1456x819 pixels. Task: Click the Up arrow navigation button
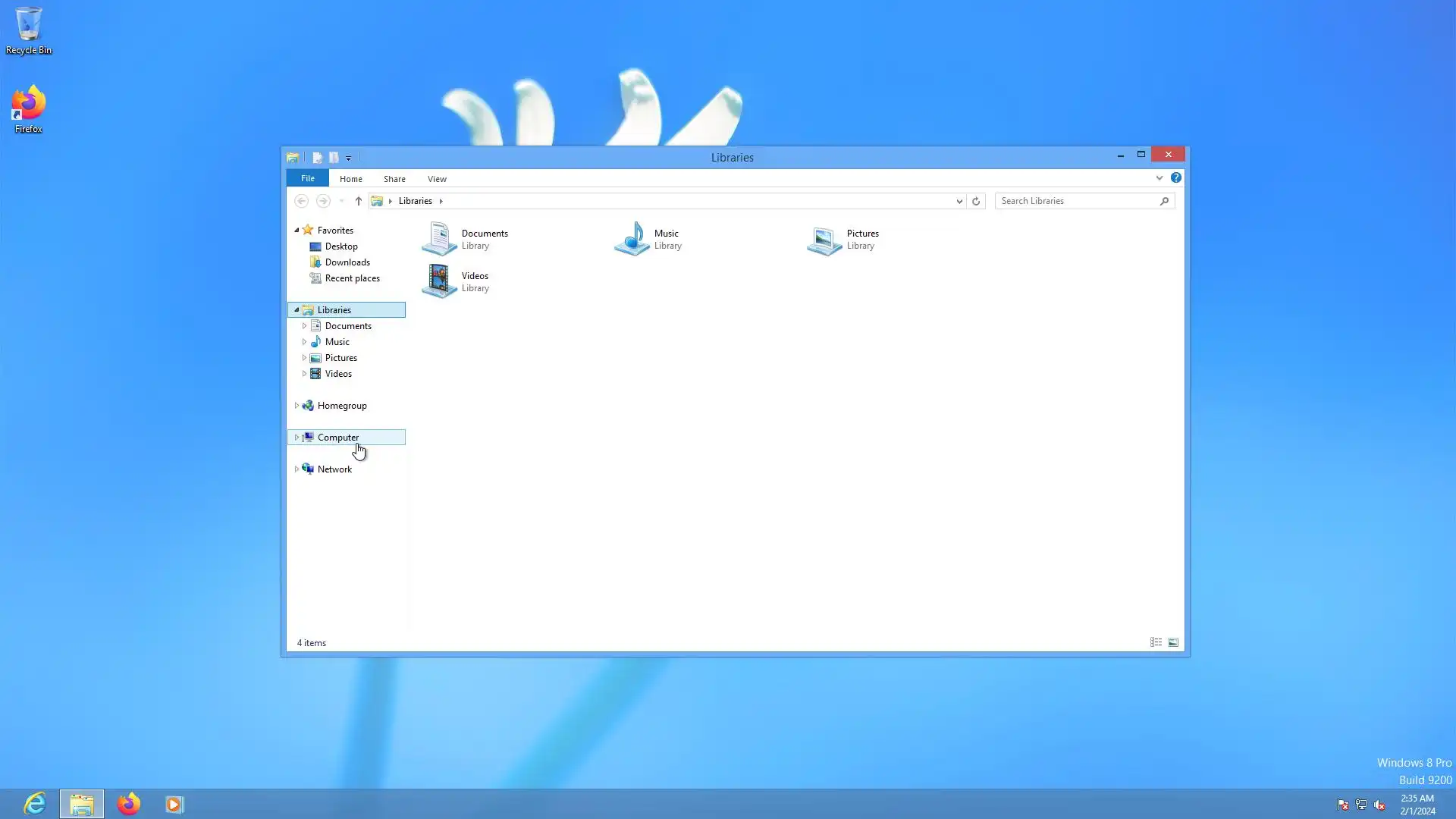[359, 201]
